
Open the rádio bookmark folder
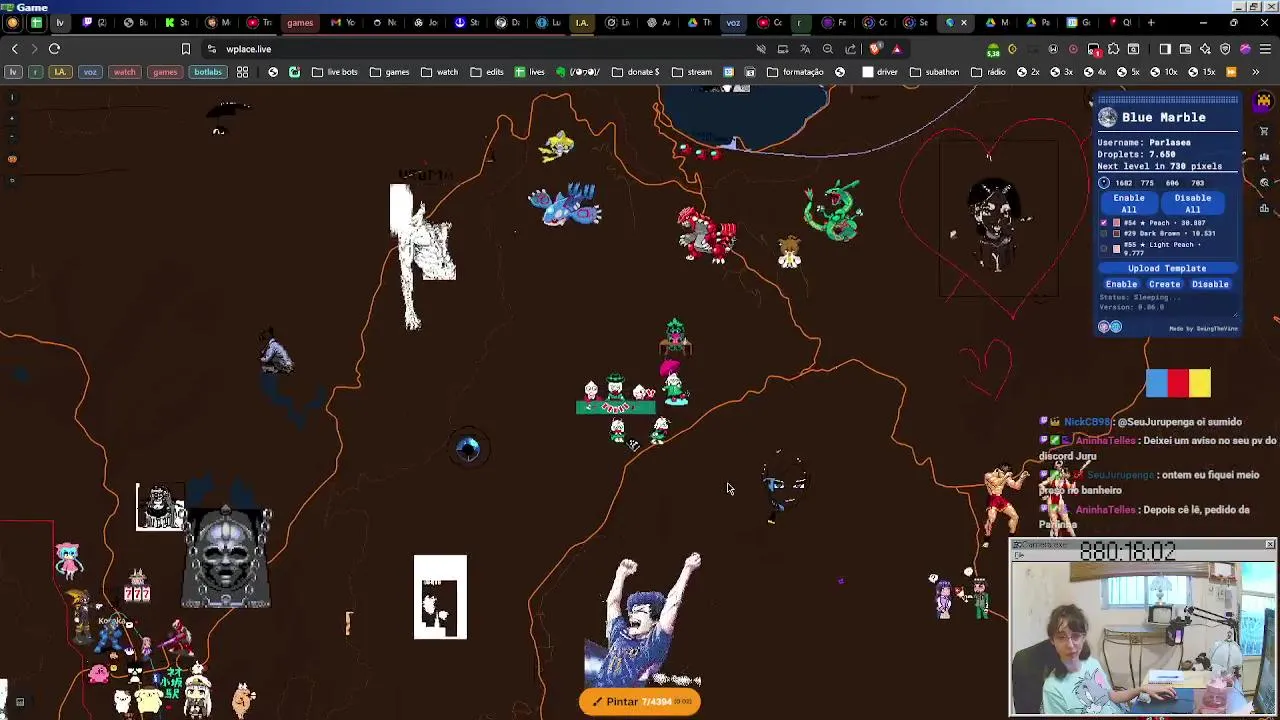coord(988,72)
